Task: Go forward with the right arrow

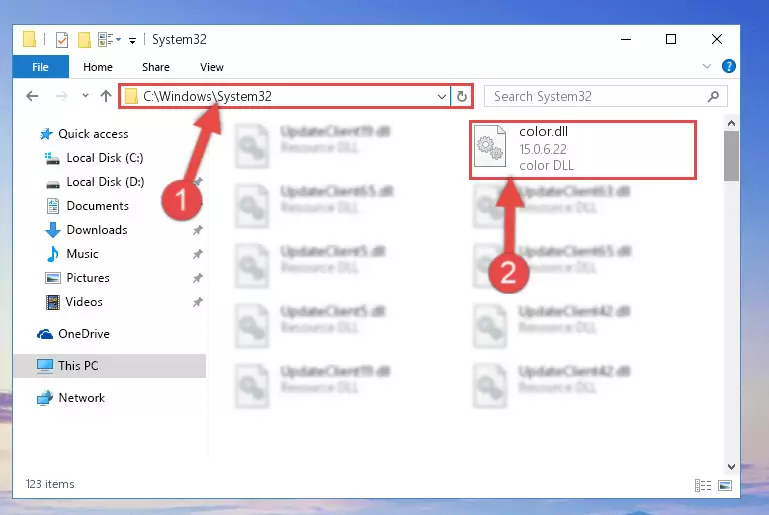Action: 61,96
